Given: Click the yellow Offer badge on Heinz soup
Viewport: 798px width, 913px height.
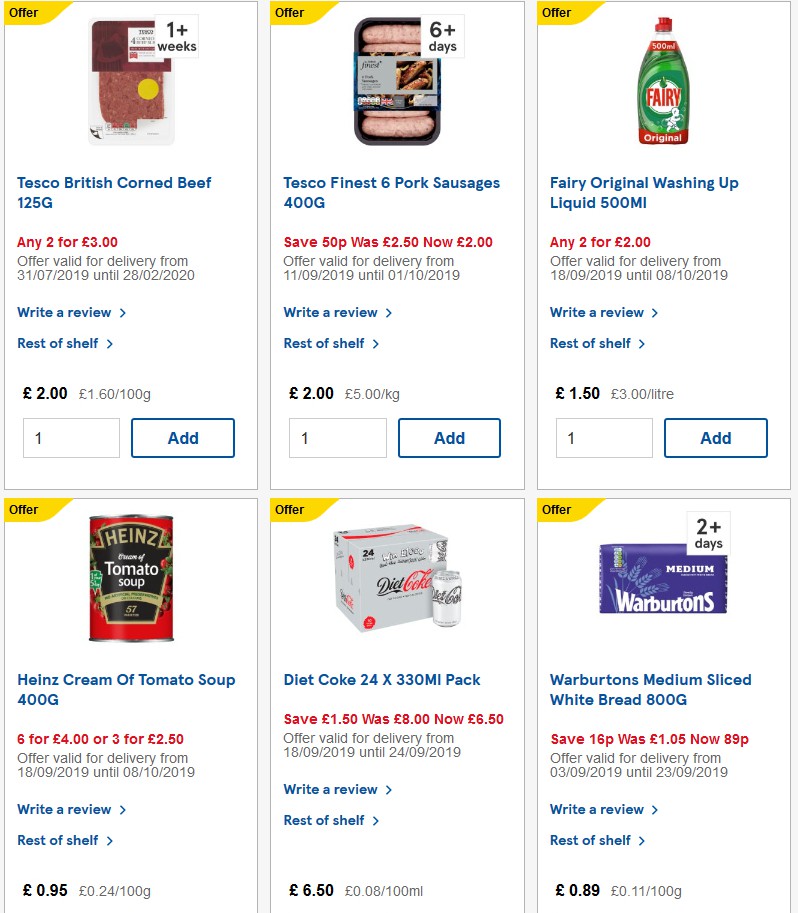Looking at the screenshot, I should pos(21,510).
